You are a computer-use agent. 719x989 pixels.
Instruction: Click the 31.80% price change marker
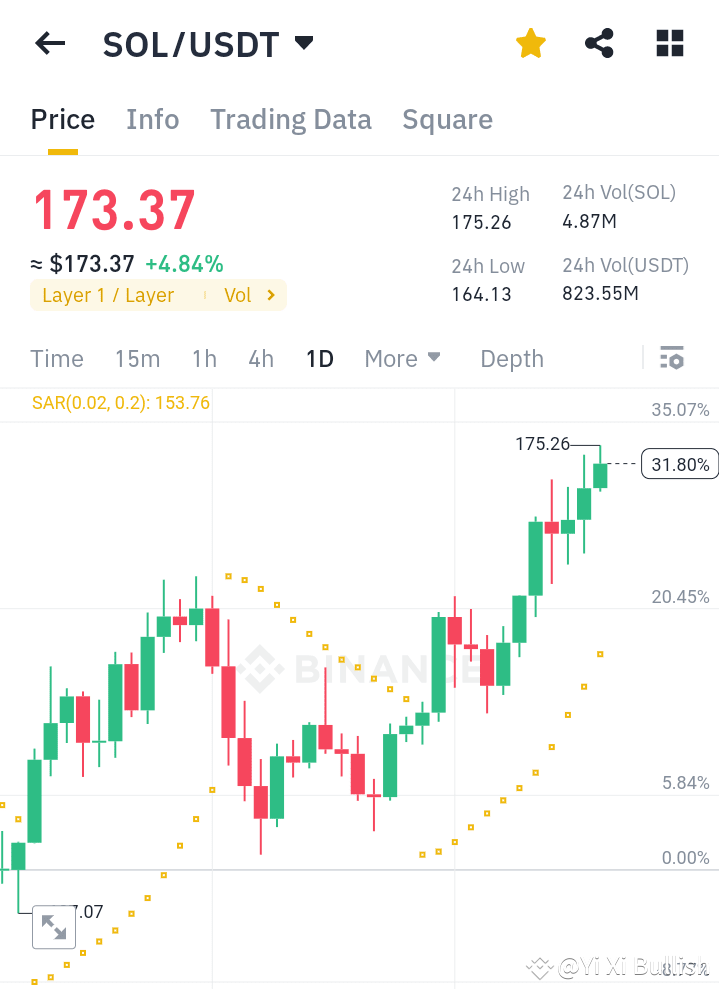[679, 463]
